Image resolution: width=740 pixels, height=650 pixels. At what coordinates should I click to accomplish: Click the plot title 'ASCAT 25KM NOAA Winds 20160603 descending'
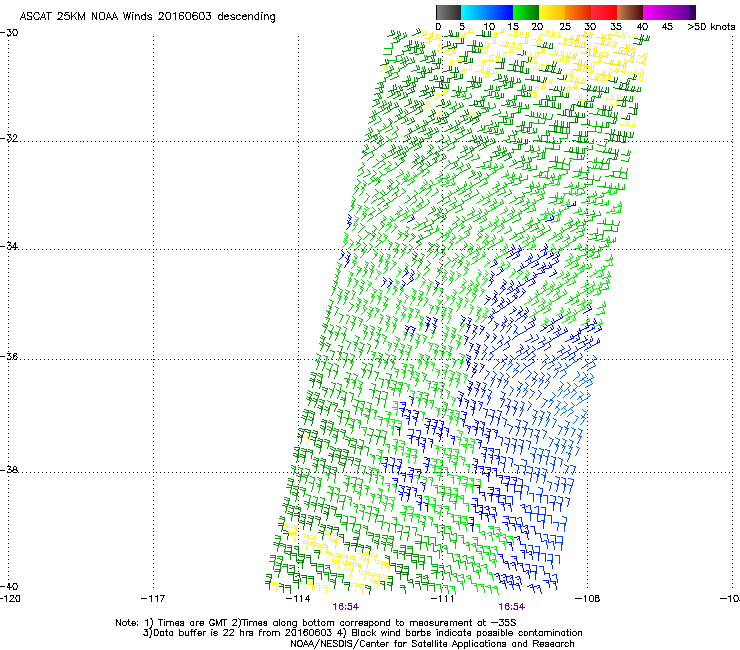(147, 17)
